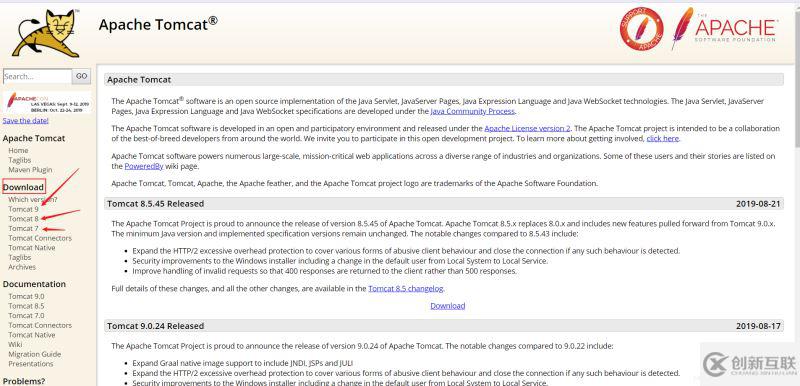
Task: Open the Wiki link
Action: [15, 345]
